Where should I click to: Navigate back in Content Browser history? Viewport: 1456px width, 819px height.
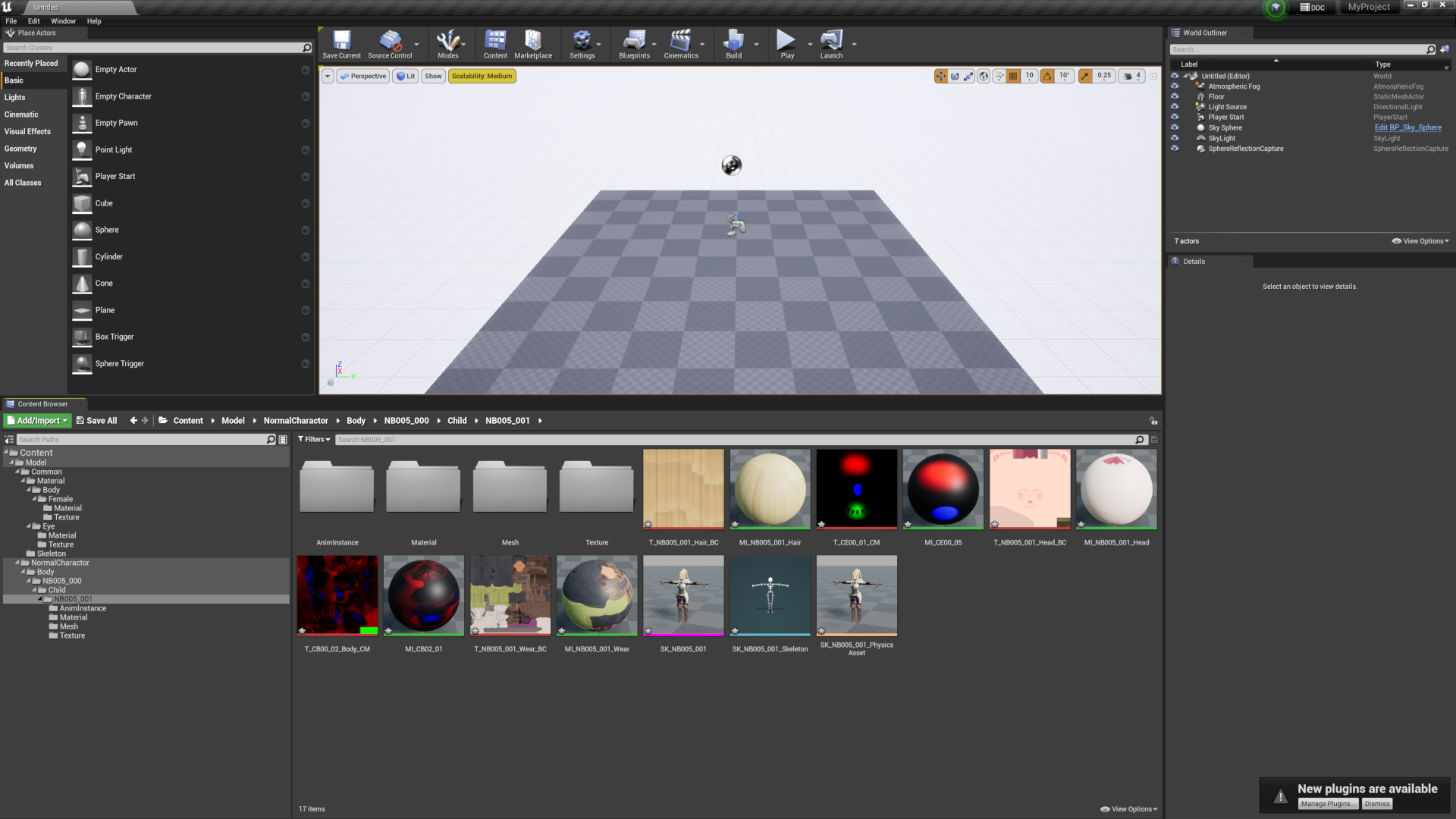133,420
